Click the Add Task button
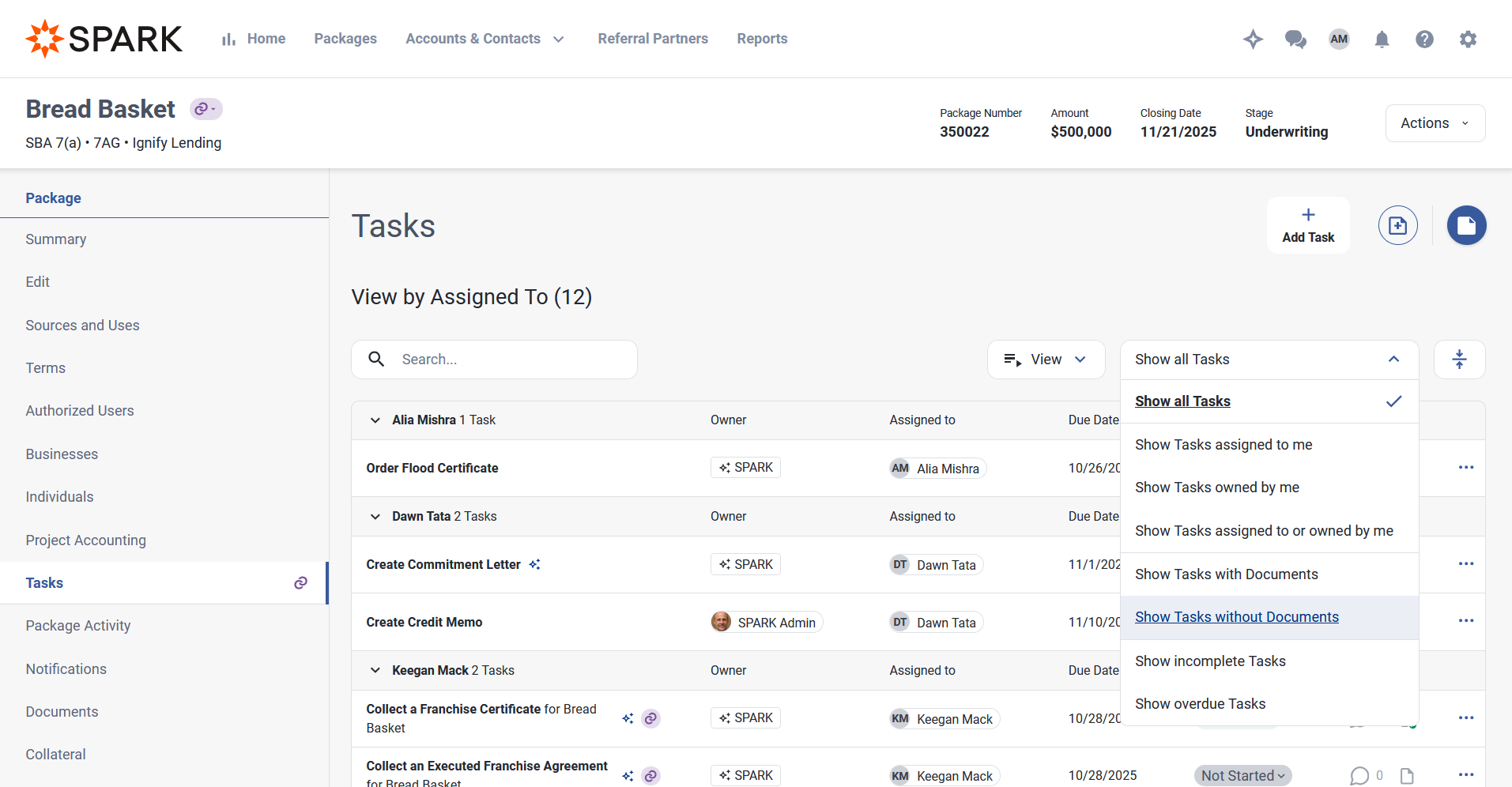Screen dimensions: 1512x787 [1307, 225]
